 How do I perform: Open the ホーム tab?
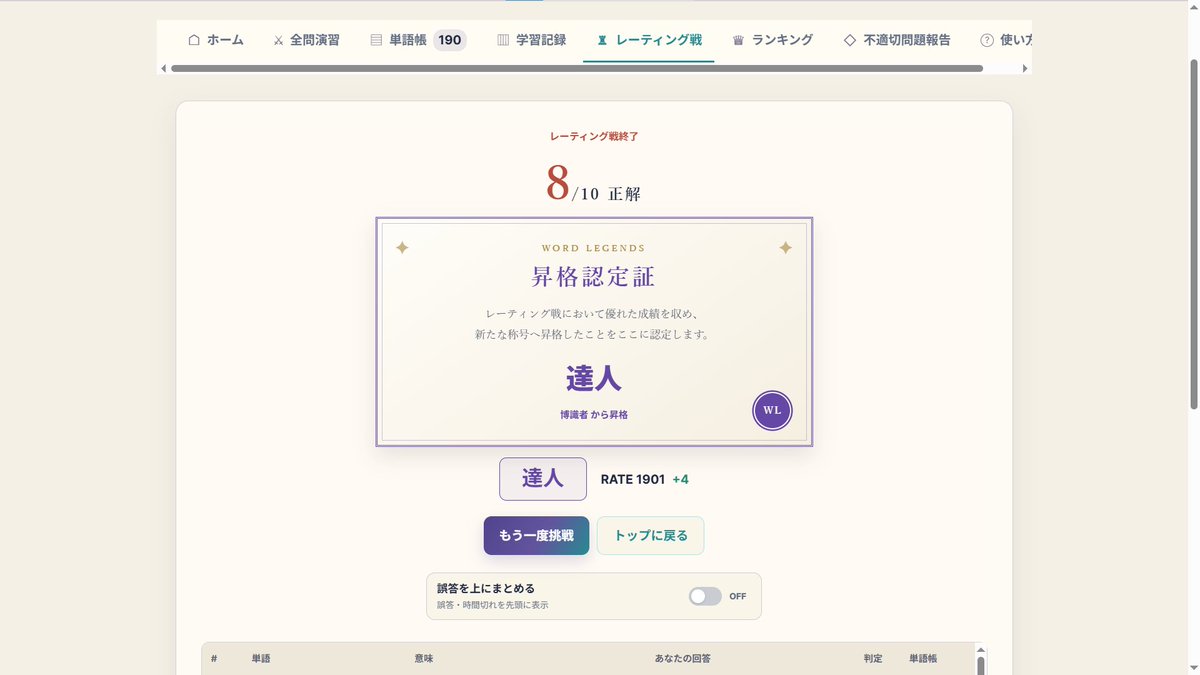pos(215,40)
